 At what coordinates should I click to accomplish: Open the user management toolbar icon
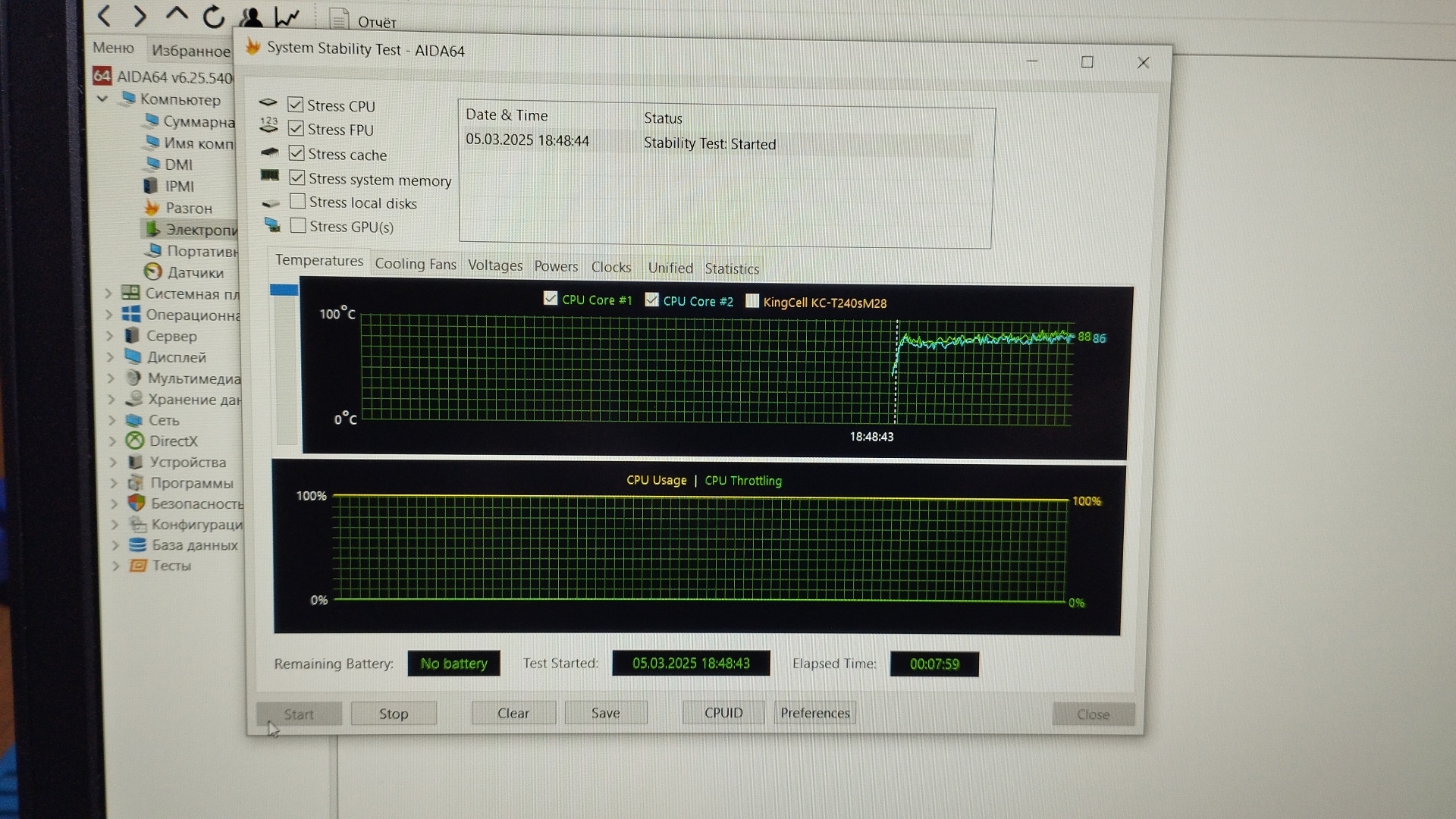click(x=251, y=17)
